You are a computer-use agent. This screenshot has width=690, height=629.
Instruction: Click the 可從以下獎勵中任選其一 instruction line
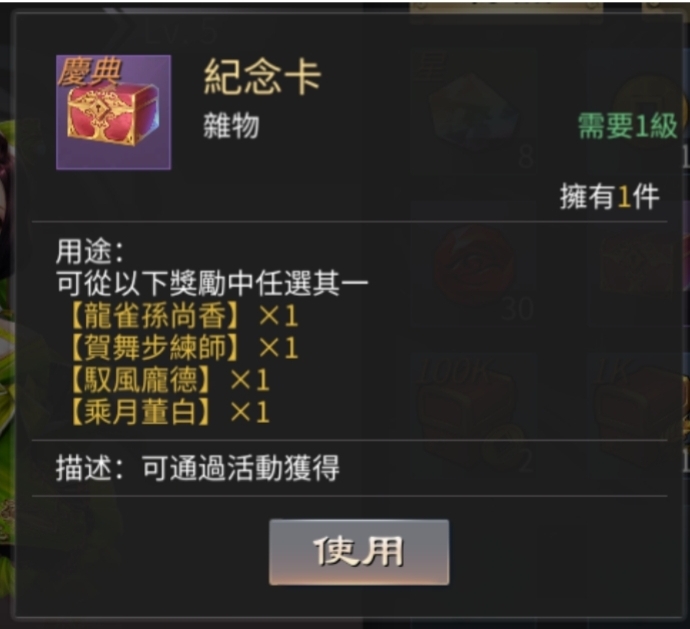(212, 283)
